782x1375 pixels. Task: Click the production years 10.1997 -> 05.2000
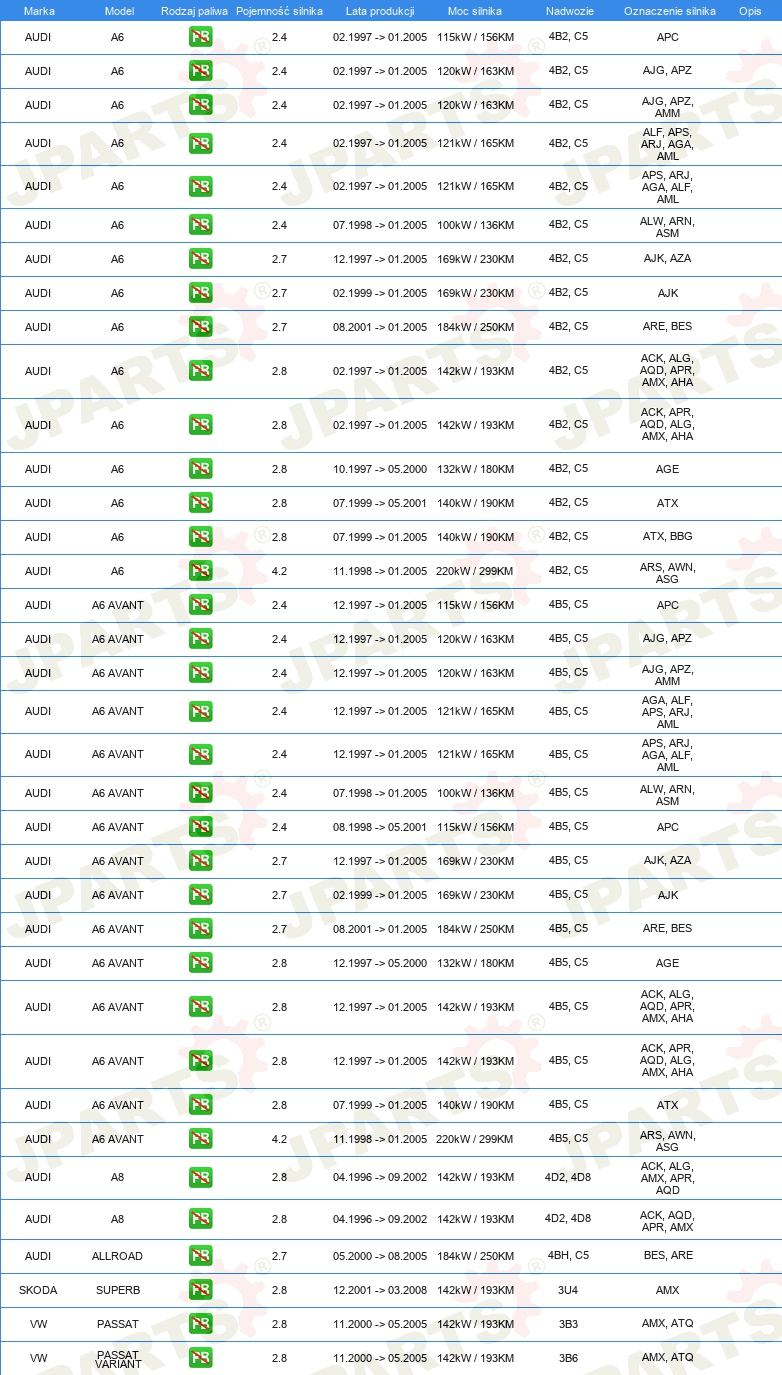380,469
